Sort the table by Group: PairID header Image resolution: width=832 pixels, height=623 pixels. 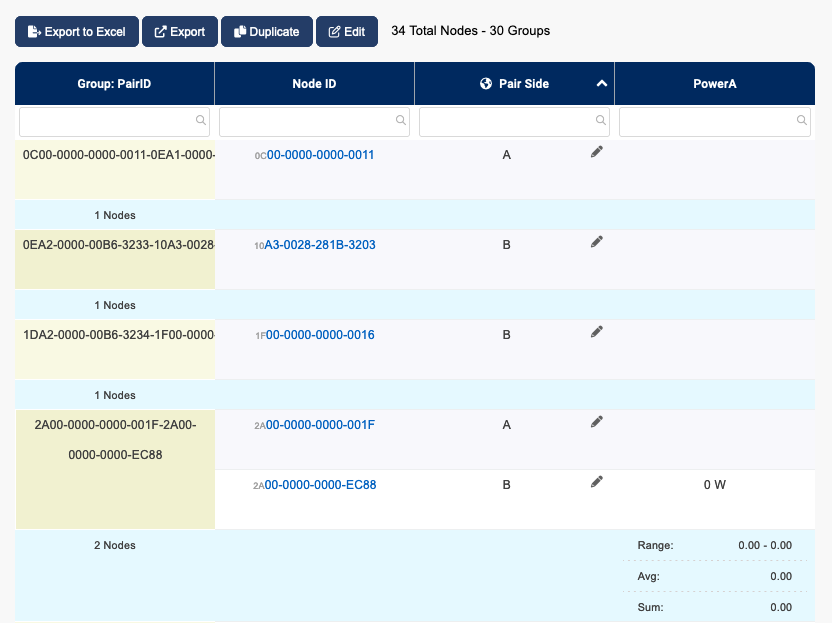(x=114, y=84)
